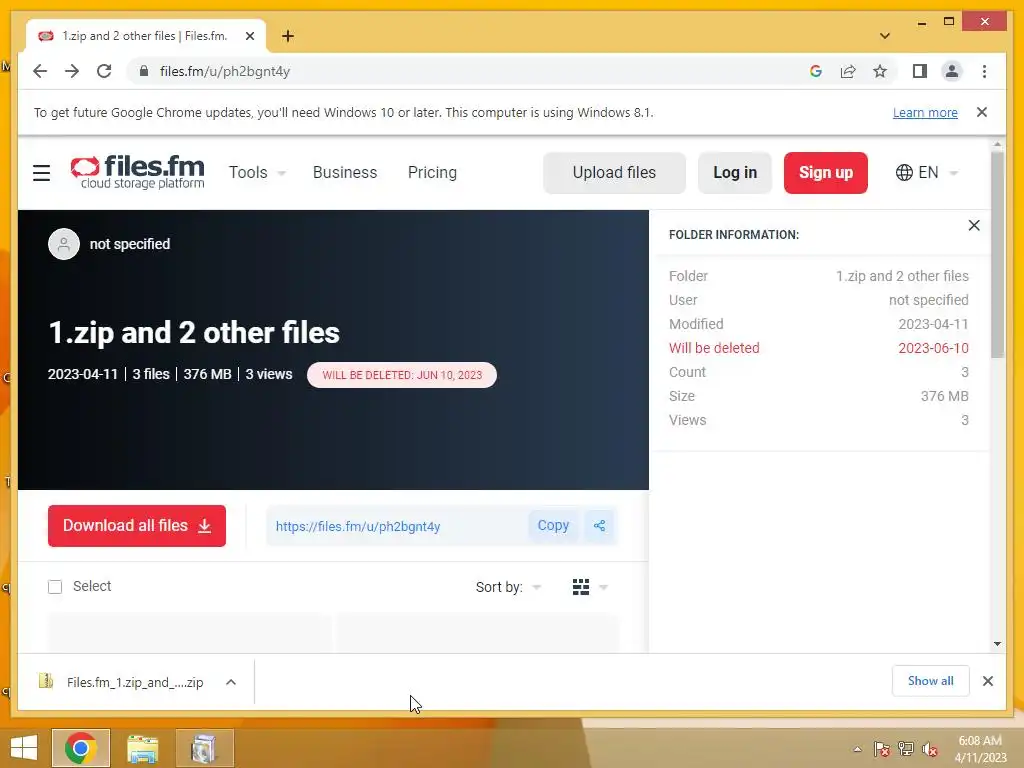Screen dimensions: 1024x768
Task: Click the 1.zip and 2 other files heading
Action: pyautogui.click(x=194, y=332)
